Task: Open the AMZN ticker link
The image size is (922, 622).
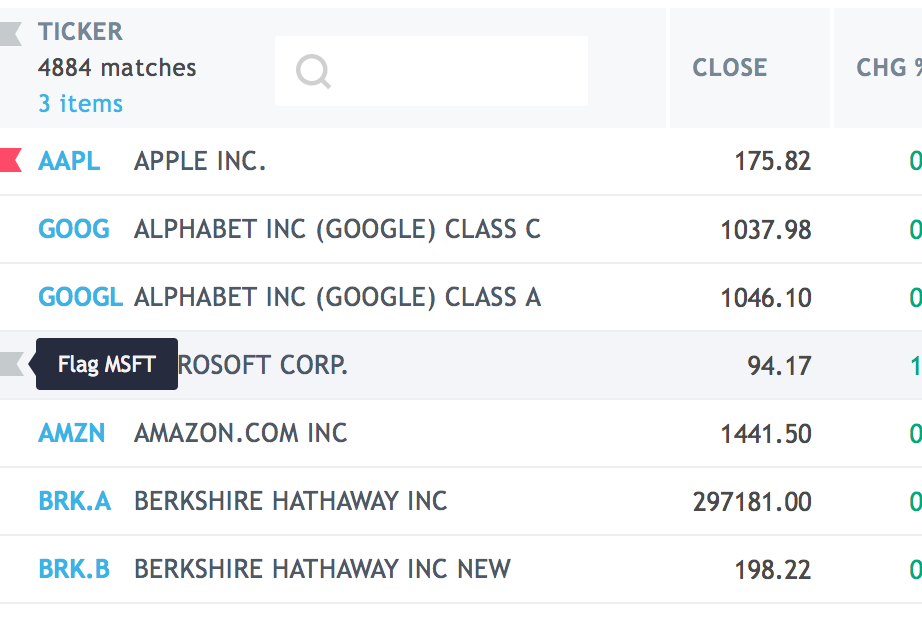Action: coord(72,433)
